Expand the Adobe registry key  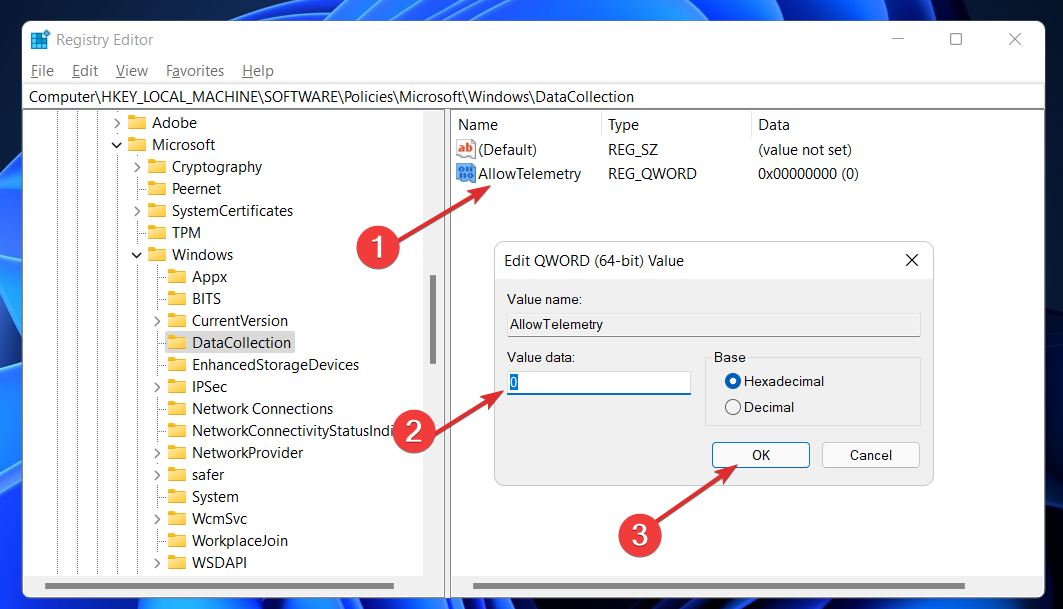117,123
